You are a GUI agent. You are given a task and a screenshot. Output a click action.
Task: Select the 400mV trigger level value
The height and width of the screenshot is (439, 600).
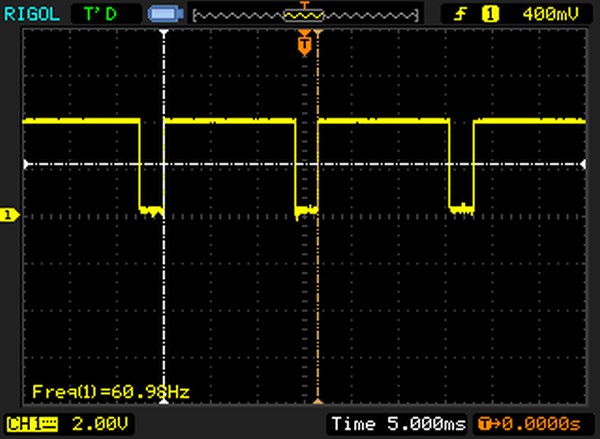tap(546, 14)
